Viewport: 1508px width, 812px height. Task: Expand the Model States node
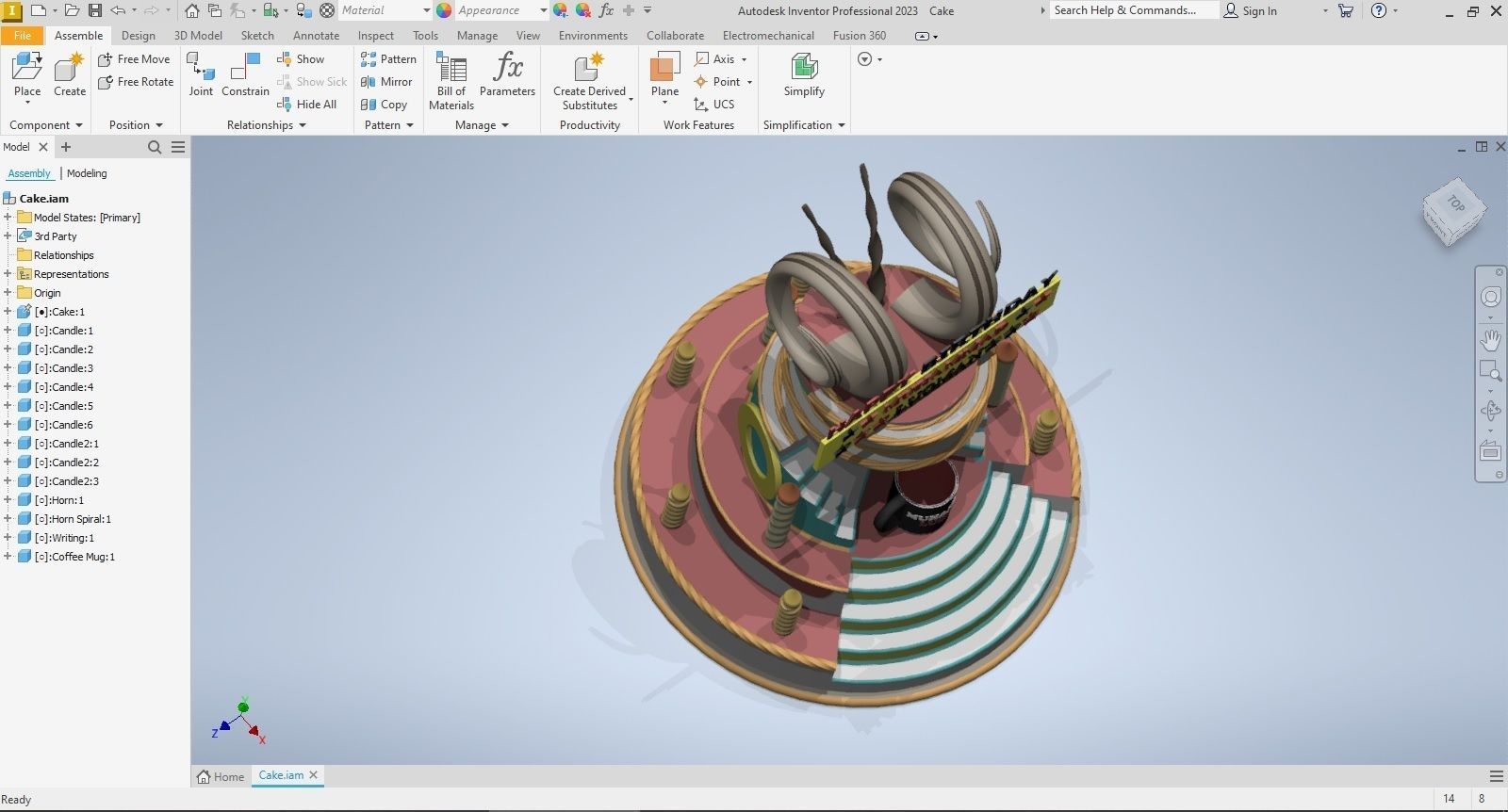coord(8,218)
